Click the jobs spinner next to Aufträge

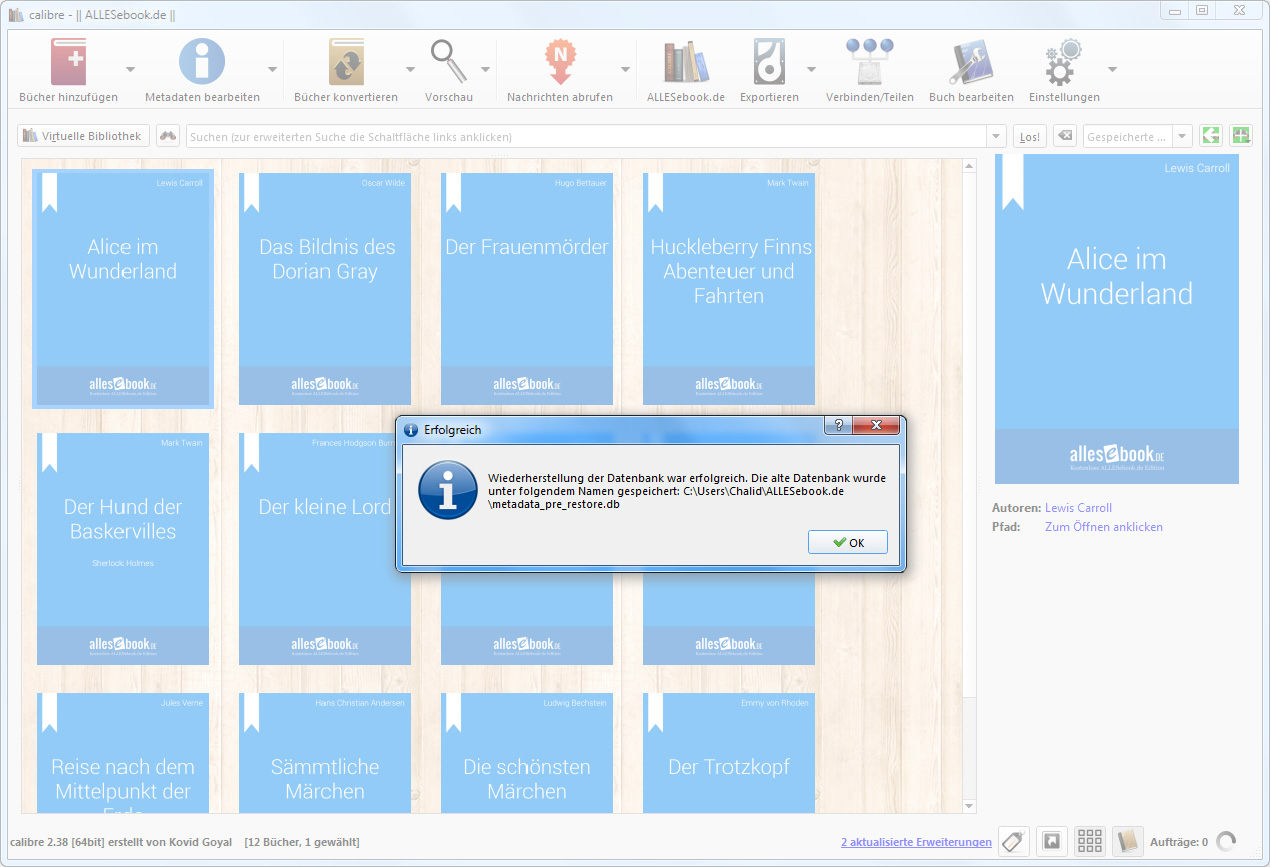point(1226,842)
